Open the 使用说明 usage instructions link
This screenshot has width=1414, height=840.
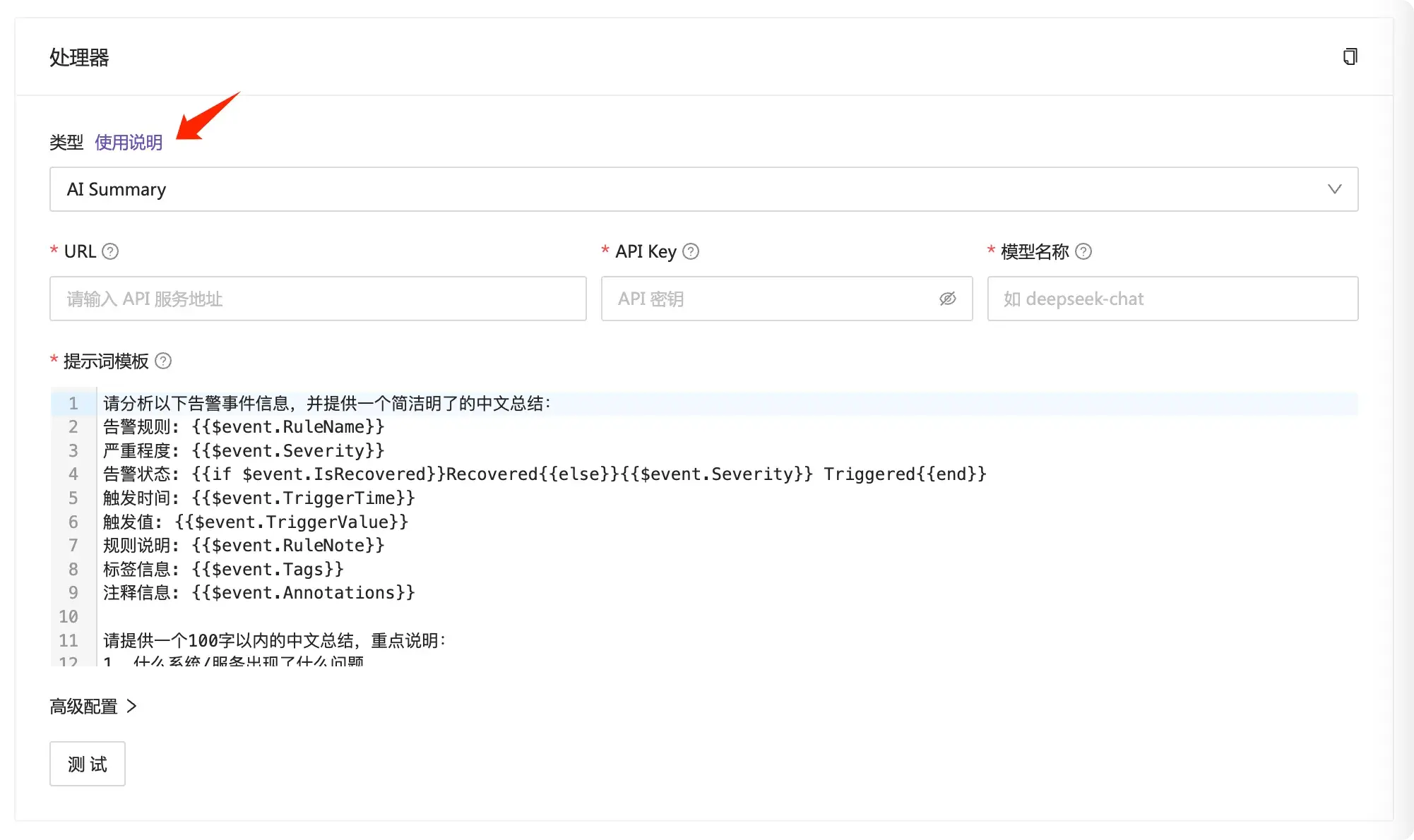[129, 143]
